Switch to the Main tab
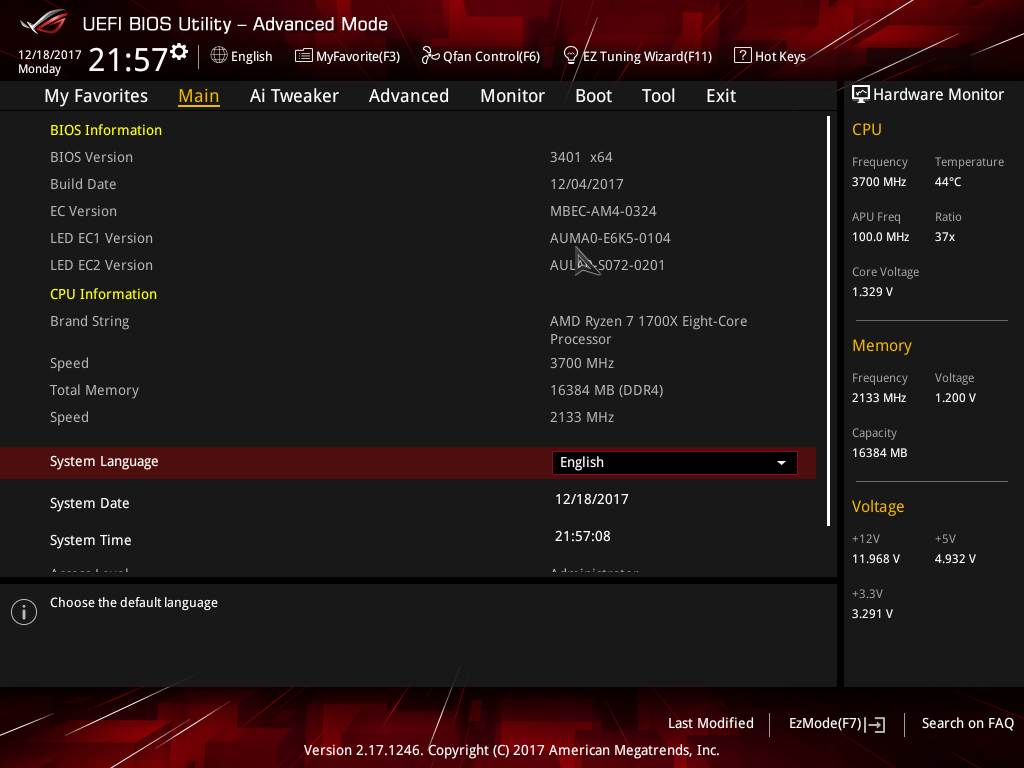Screen dimensions: 1024x768 (199, 96)
